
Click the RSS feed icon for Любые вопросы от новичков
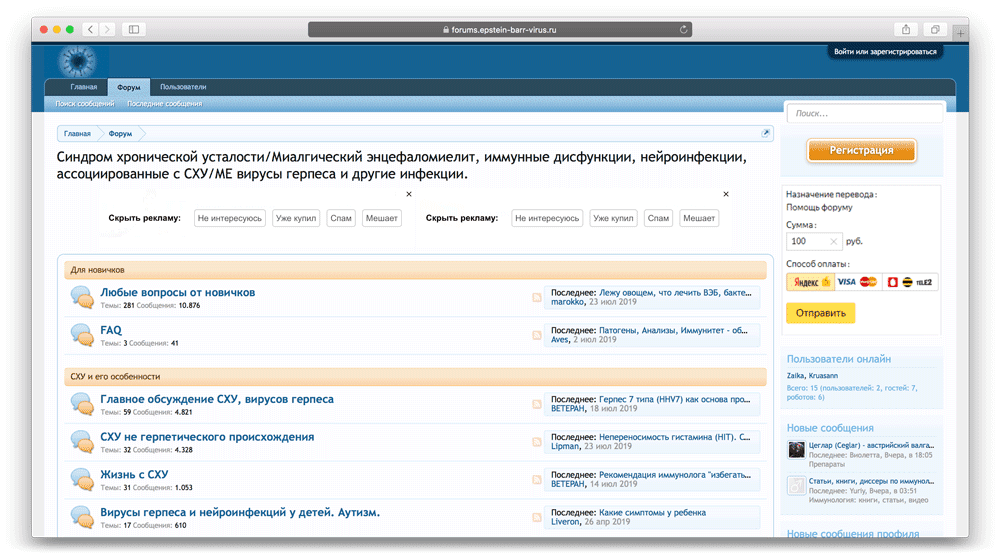pyautogui.click(x=537, y=297)
